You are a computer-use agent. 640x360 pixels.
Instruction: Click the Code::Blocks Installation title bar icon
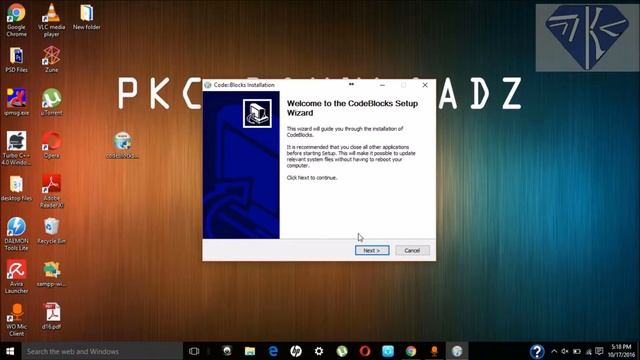[x=208, y=85]
